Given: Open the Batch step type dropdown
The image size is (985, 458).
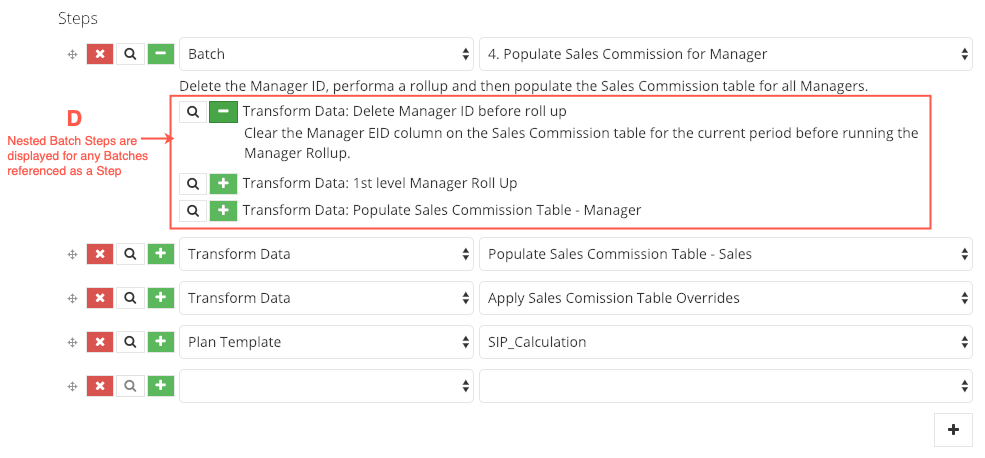Looking at the screenshot, I should tap(326, 54).
